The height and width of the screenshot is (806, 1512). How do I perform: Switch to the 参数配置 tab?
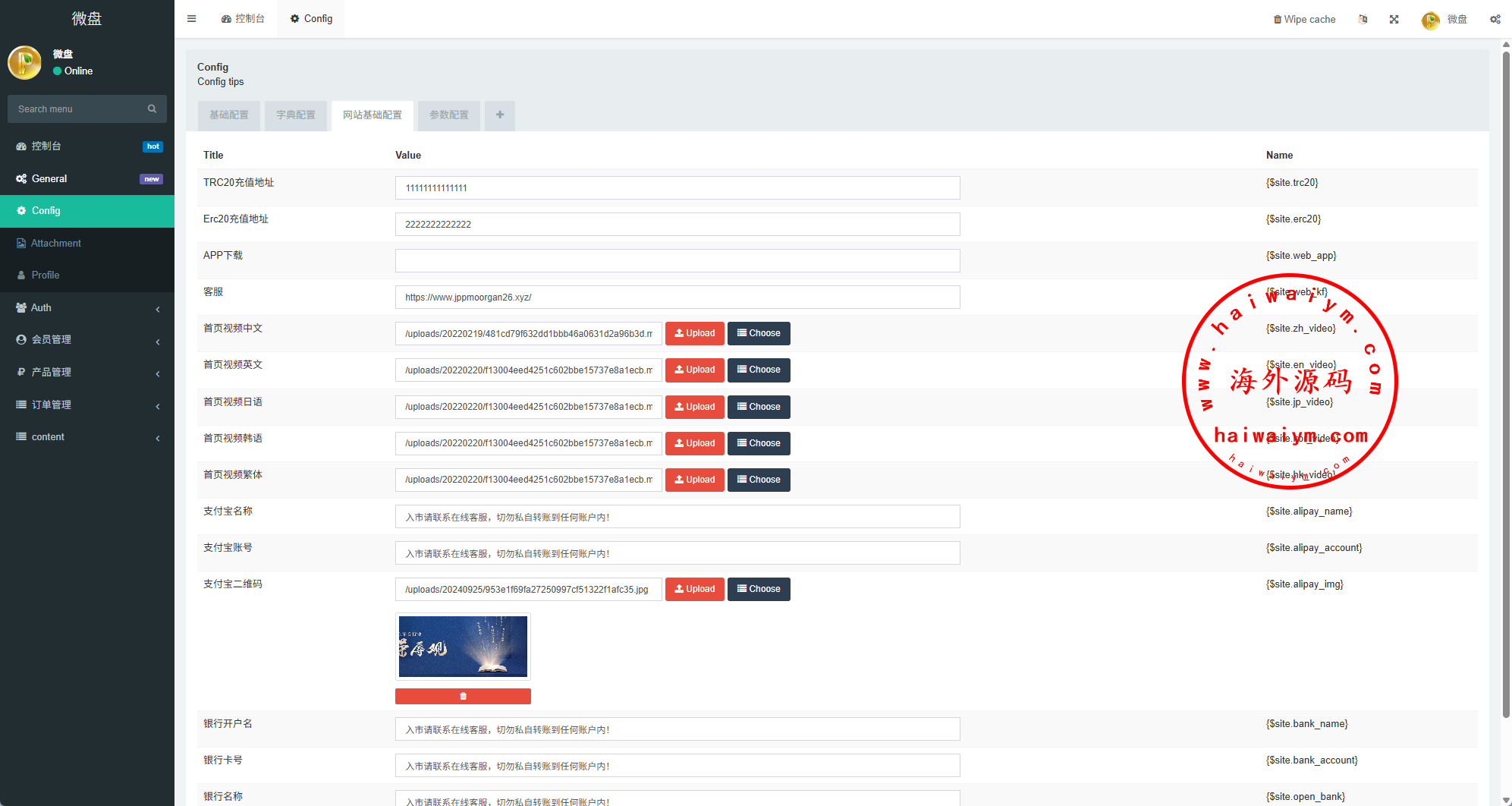point(449,115)
